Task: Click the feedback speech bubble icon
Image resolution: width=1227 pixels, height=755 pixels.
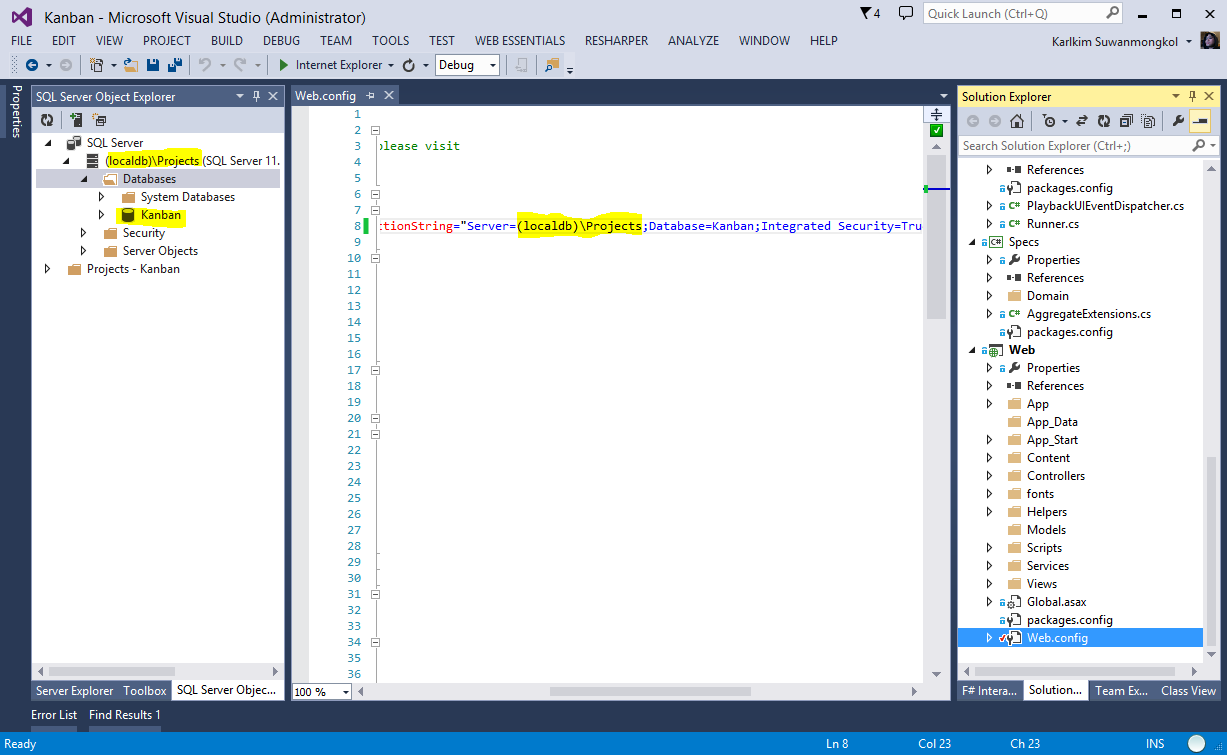Action: 906,13
